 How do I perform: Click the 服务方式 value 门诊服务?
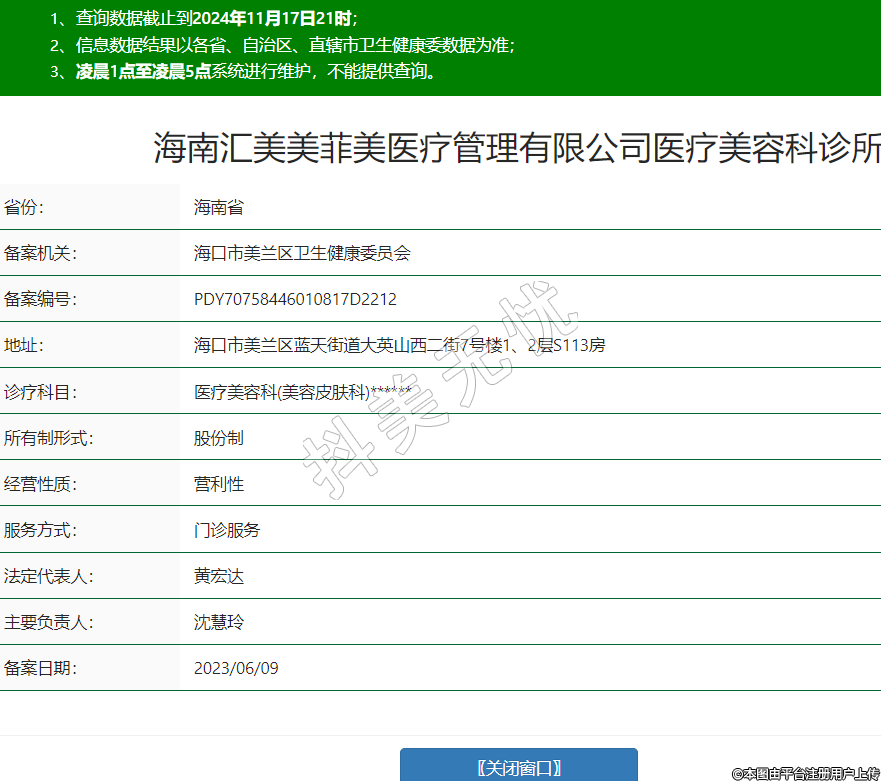(x=227, y=530)
